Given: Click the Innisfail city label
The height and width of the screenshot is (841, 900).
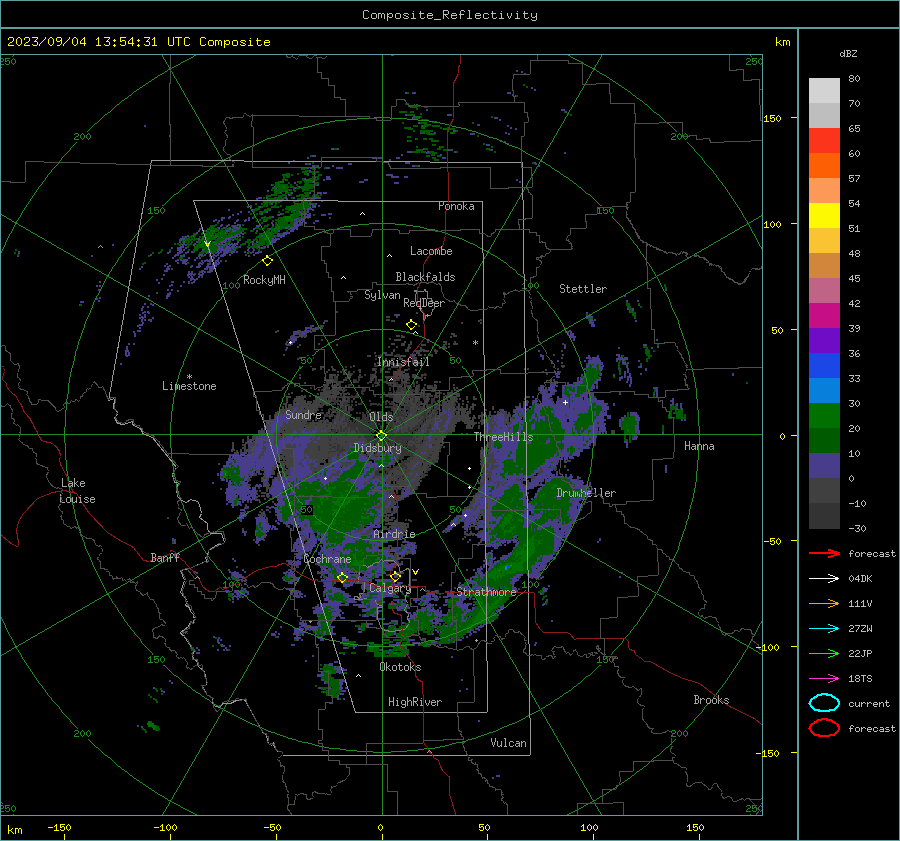Looking at the screenshot, I should [x=403, y=362].
